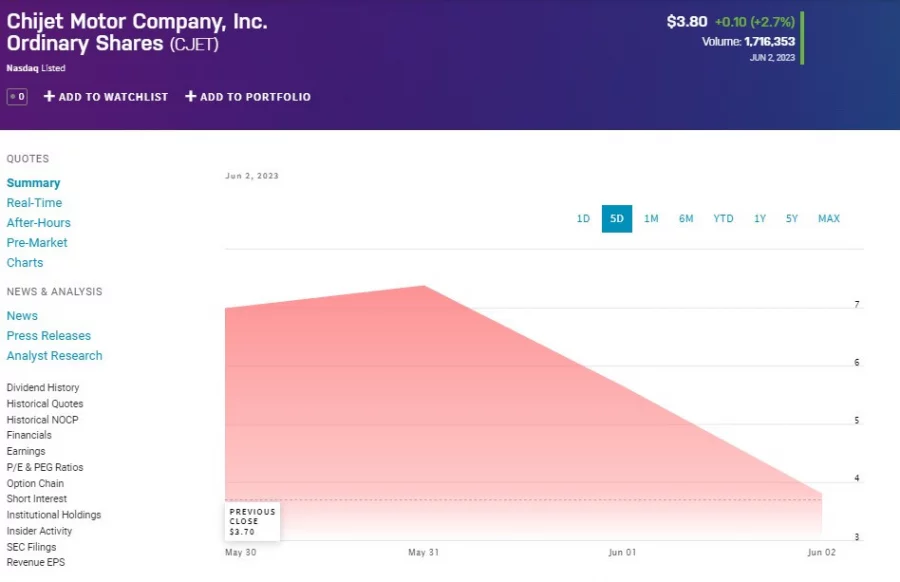View Press Releases for CJET
This screenshot has width=900, height=582.
(48, 335)
